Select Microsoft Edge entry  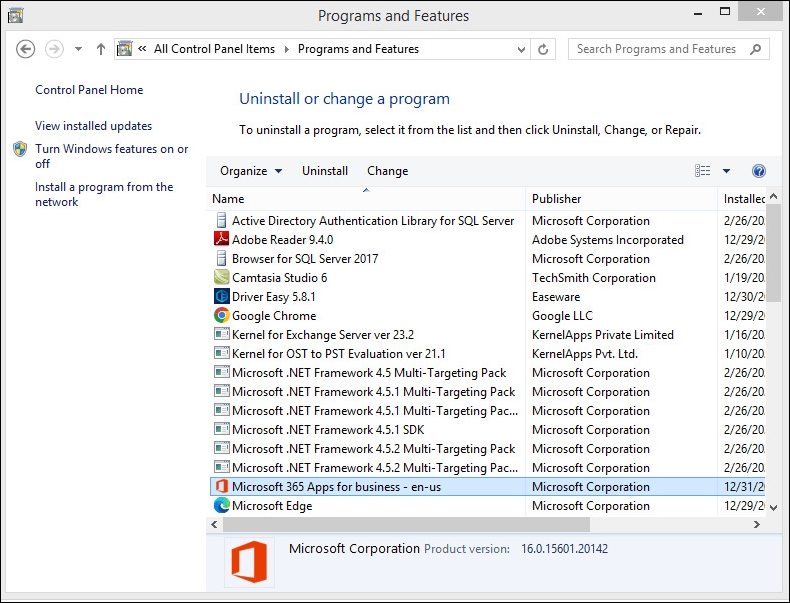[x=272, y=506]
